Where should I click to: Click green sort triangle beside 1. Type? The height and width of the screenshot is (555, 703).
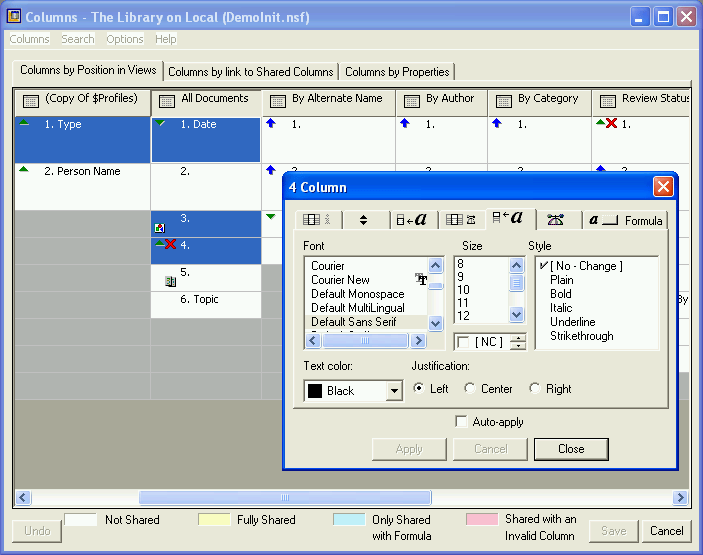pyautogui.click(x=24, y=122)
